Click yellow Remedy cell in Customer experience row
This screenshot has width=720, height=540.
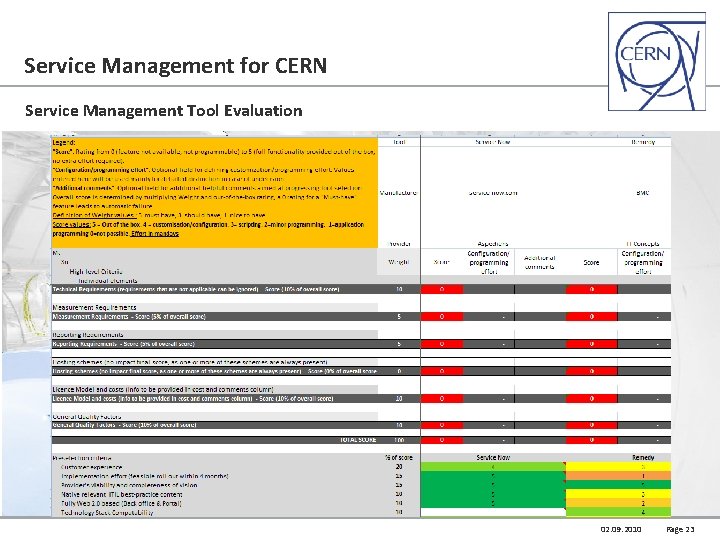[618, 467]
